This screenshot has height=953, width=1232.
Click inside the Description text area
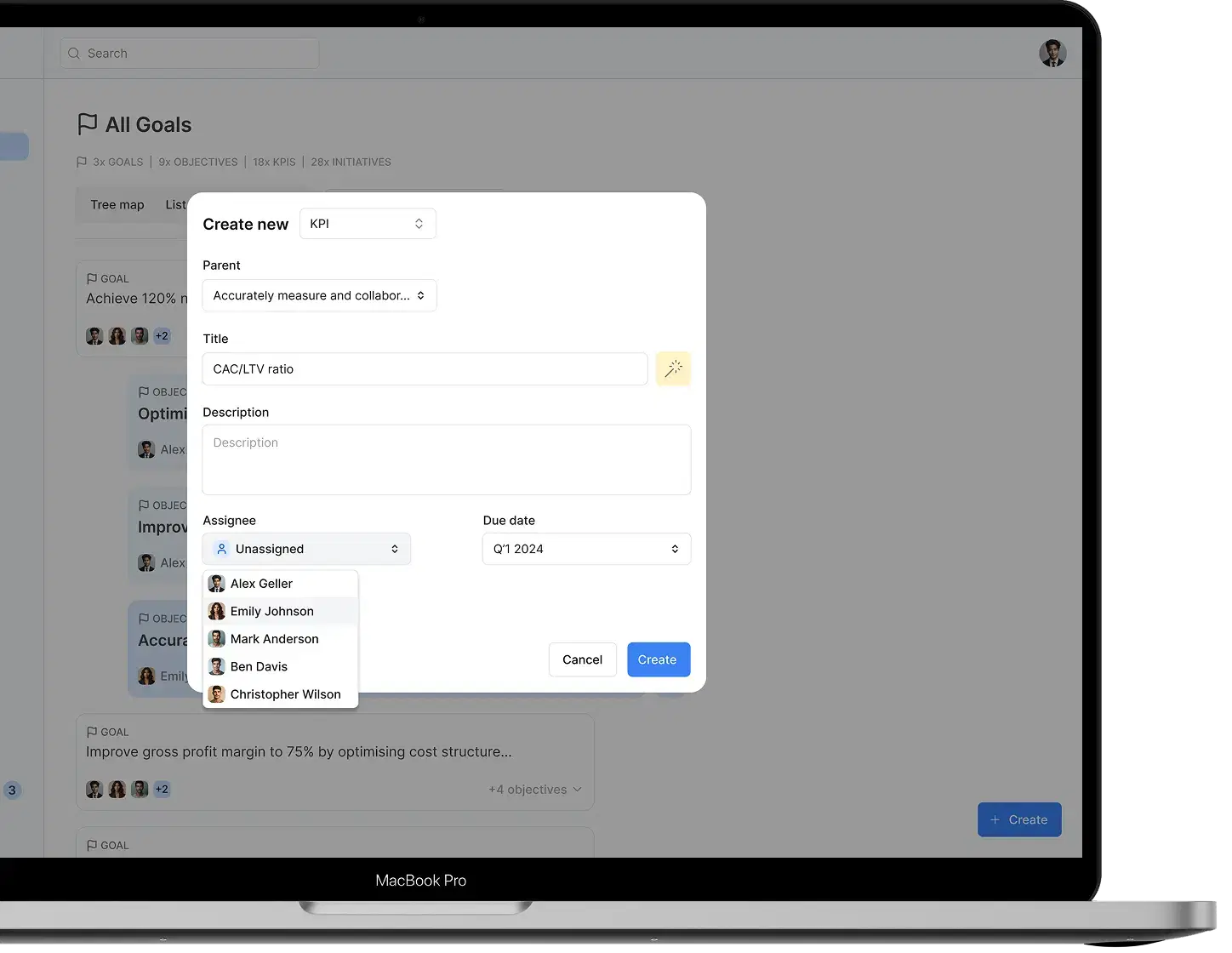pyautogui.click(x=447, y=459)
